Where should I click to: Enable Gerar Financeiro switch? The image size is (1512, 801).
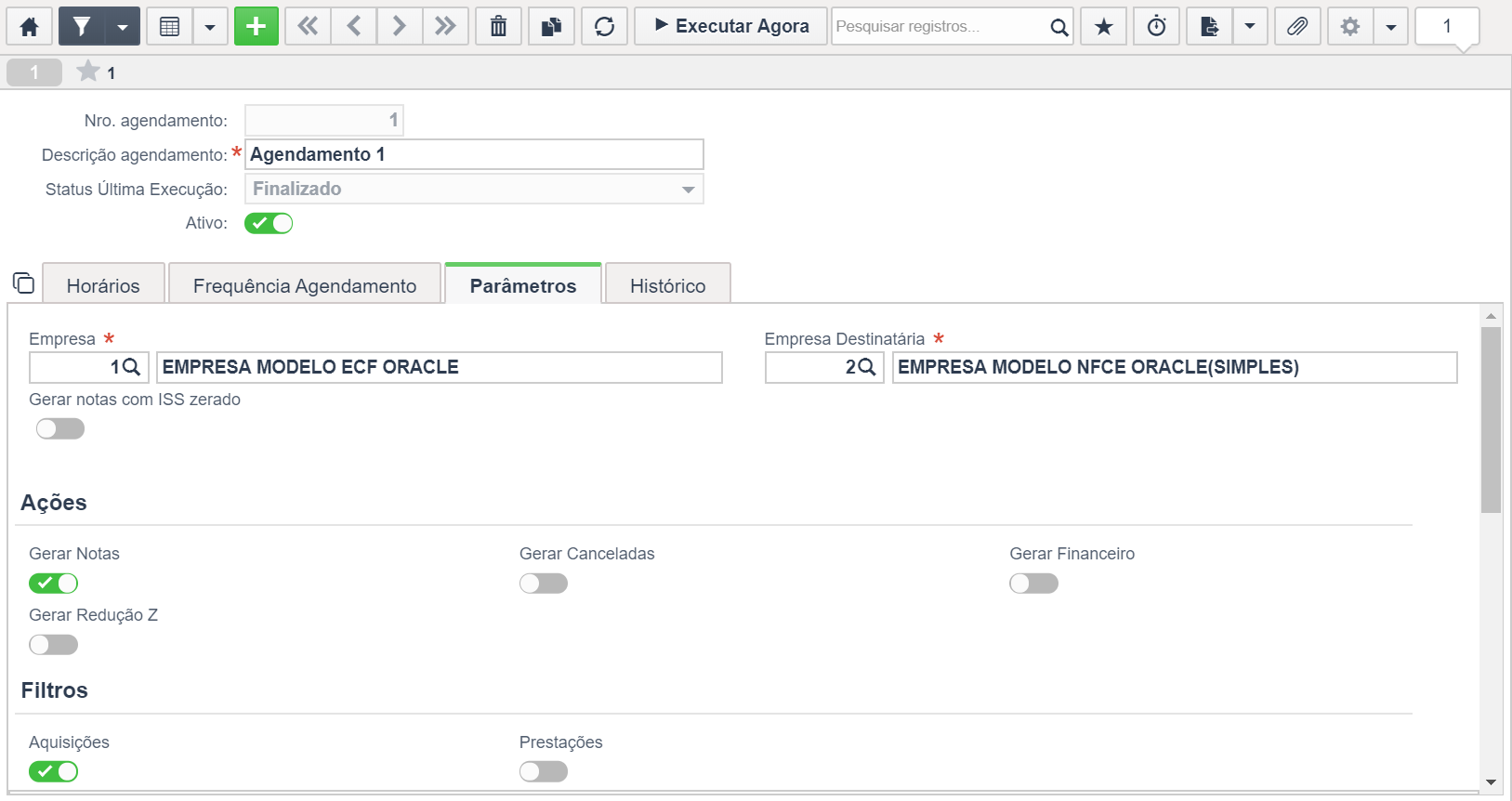[1034, 584]
